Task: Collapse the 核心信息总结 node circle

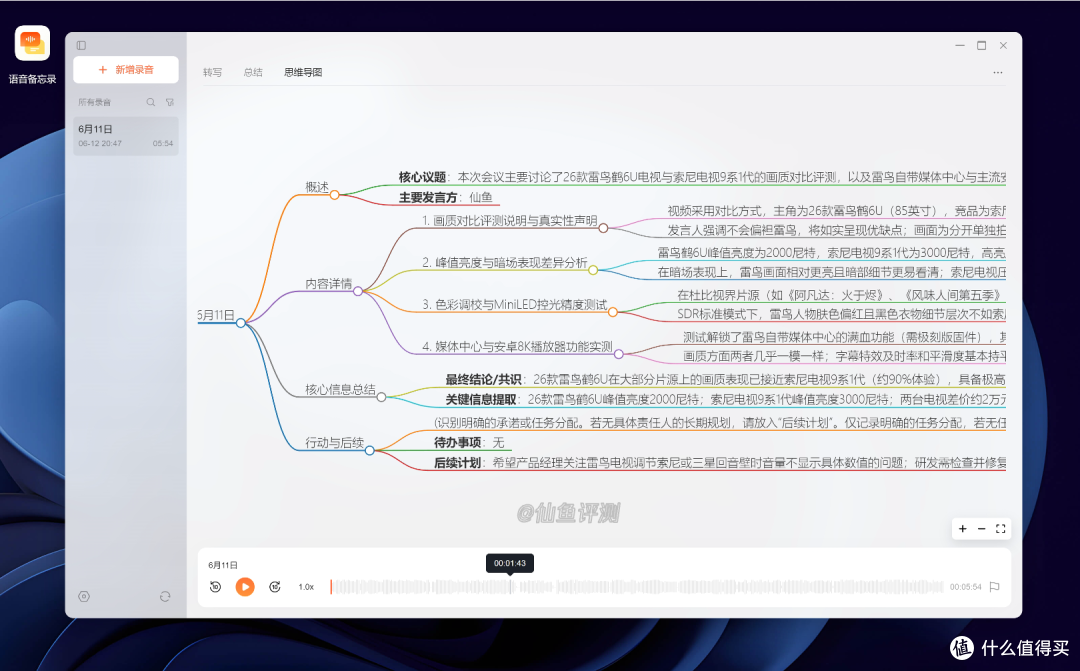Action: pos(381,397)
